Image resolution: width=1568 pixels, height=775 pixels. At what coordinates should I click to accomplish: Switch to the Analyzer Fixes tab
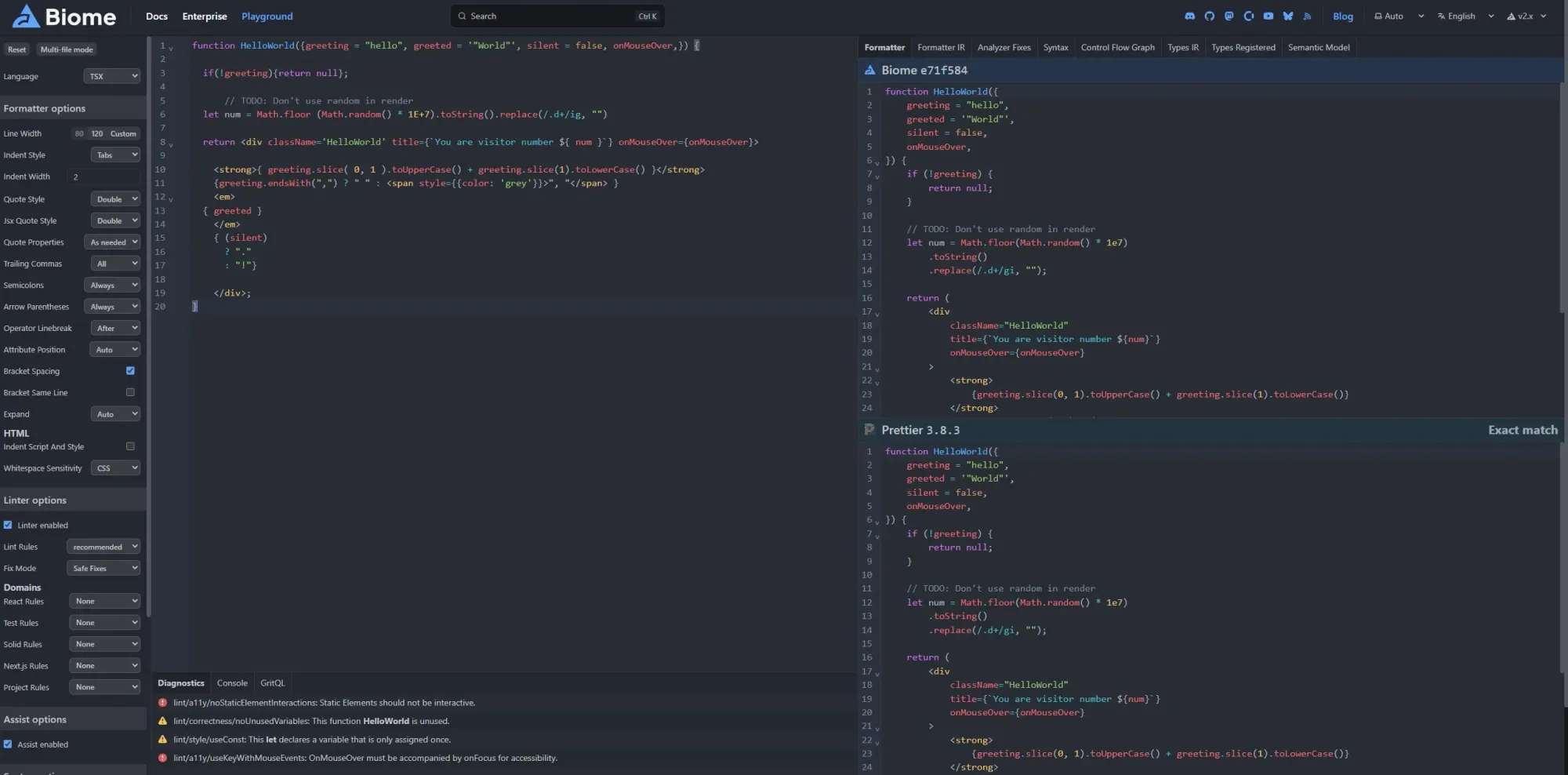coord(1004,47)
